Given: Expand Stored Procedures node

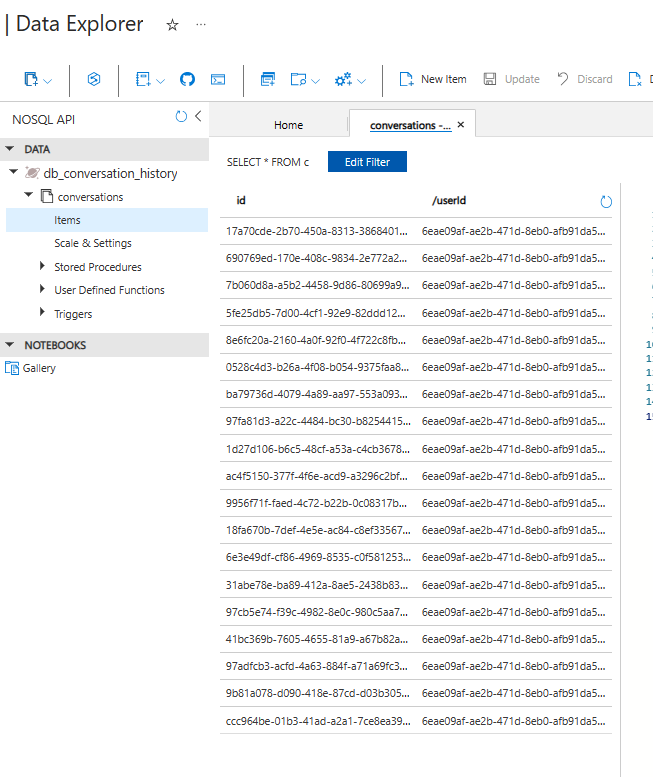Looking at the screenshot, I should tap(42, 266).
